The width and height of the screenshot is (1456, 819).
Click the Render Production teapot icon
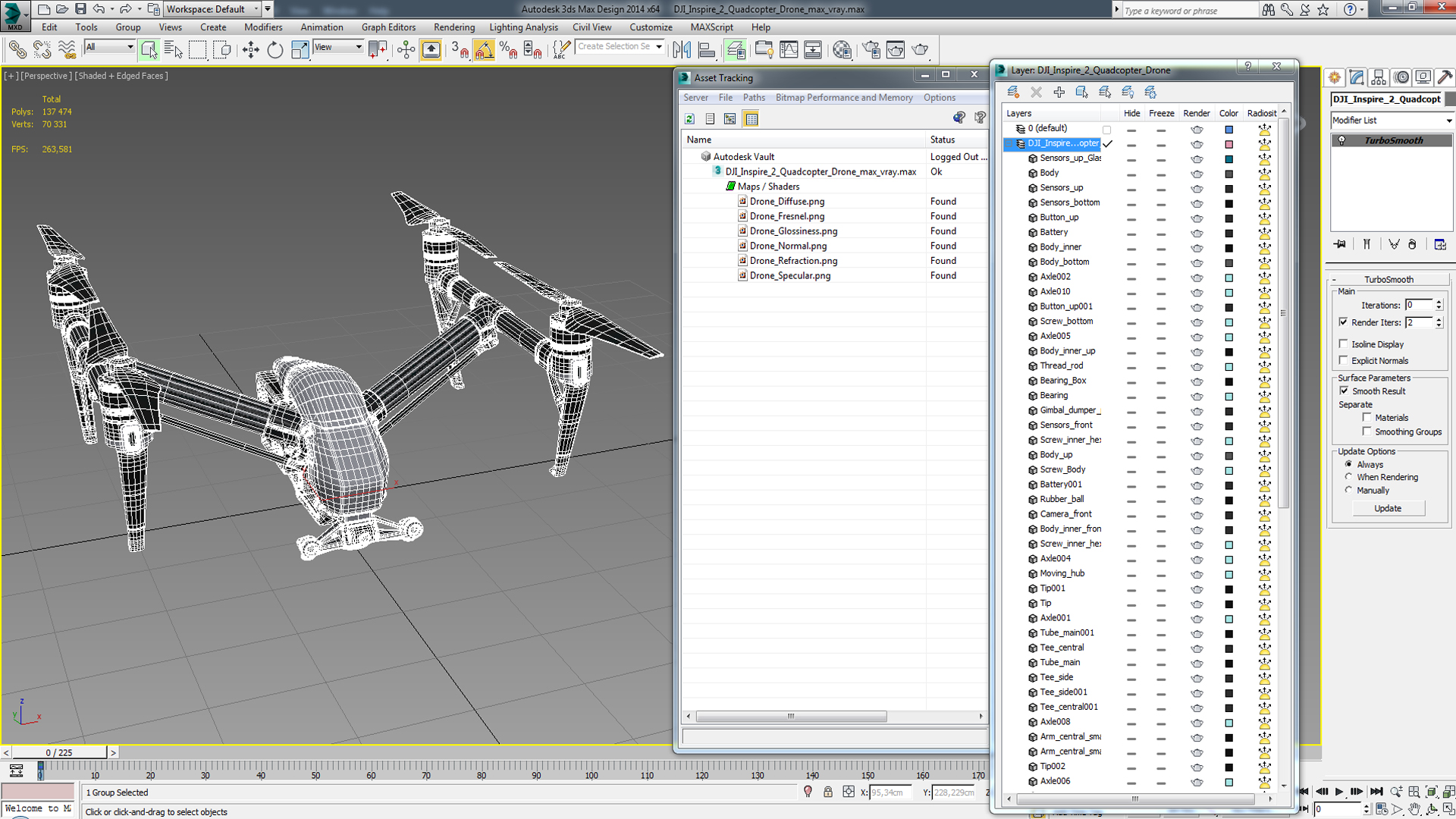(921, 50)
